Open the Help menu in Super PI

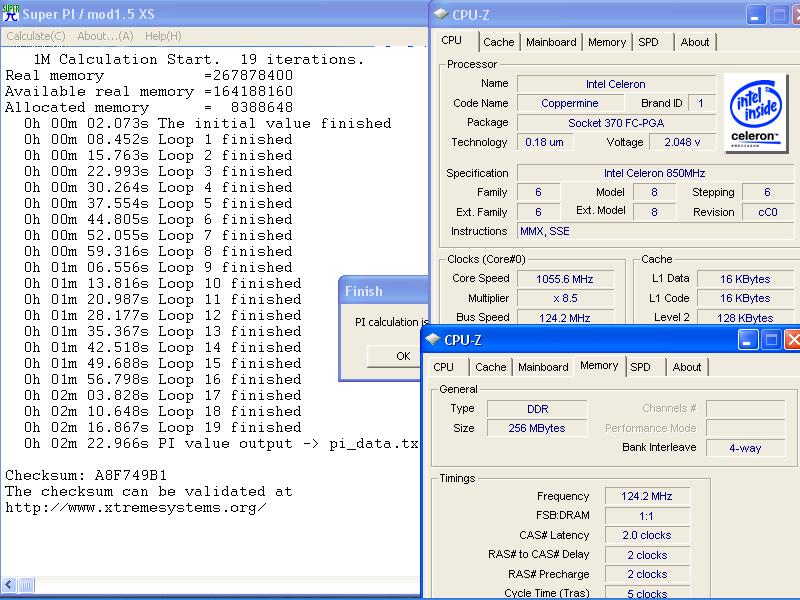(x=163, y=36)
